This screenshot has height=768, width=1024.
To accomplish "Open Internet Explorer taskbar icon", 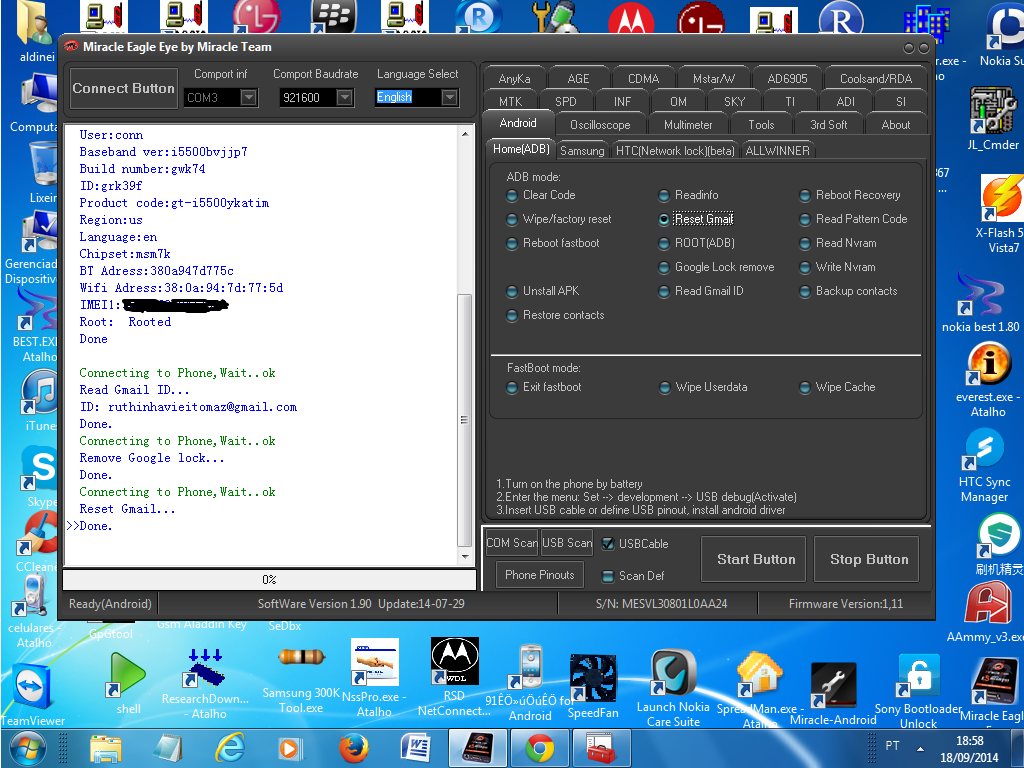I will click(x=230, y=748).
